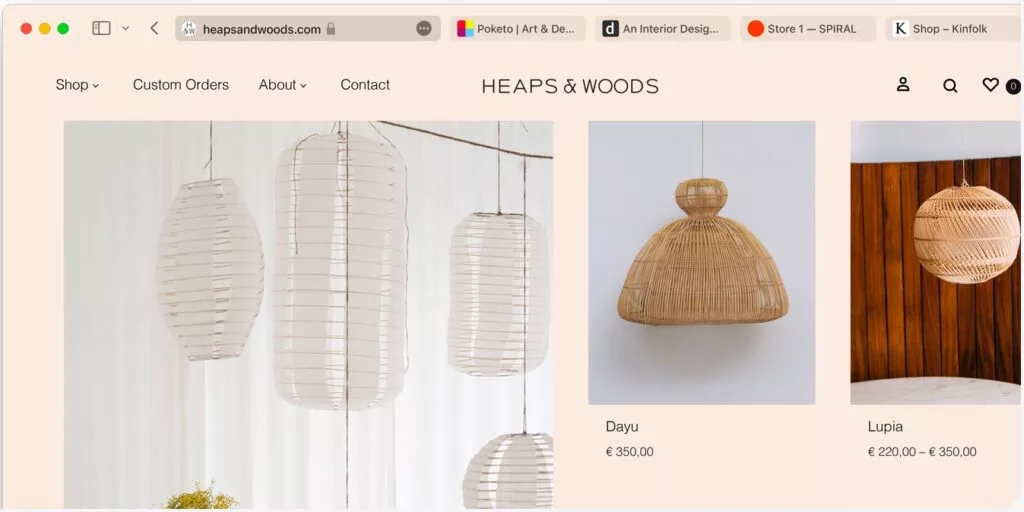Expand the Shop menu

point(77,85)
